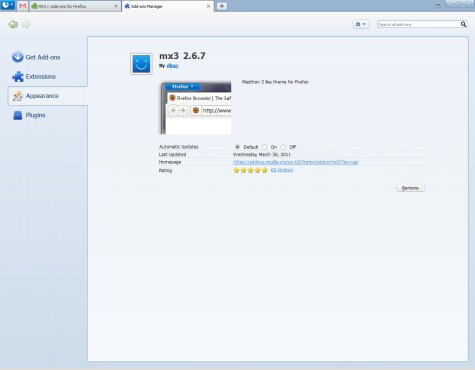Switch to the MX3 Add-ons for Firefox tab
The height and width of the screenshot is (370, 475).
click(x=75, y=6)
